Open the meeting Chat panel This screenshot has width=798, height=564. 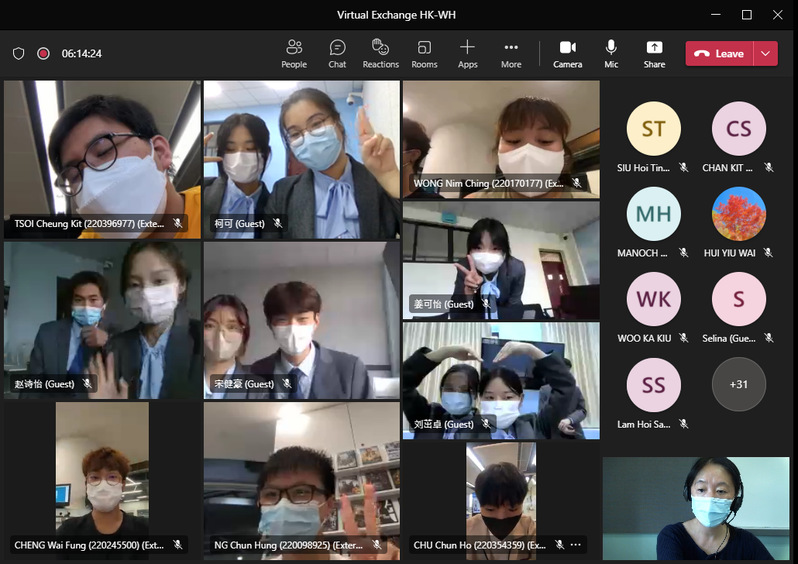pos(337,53)
